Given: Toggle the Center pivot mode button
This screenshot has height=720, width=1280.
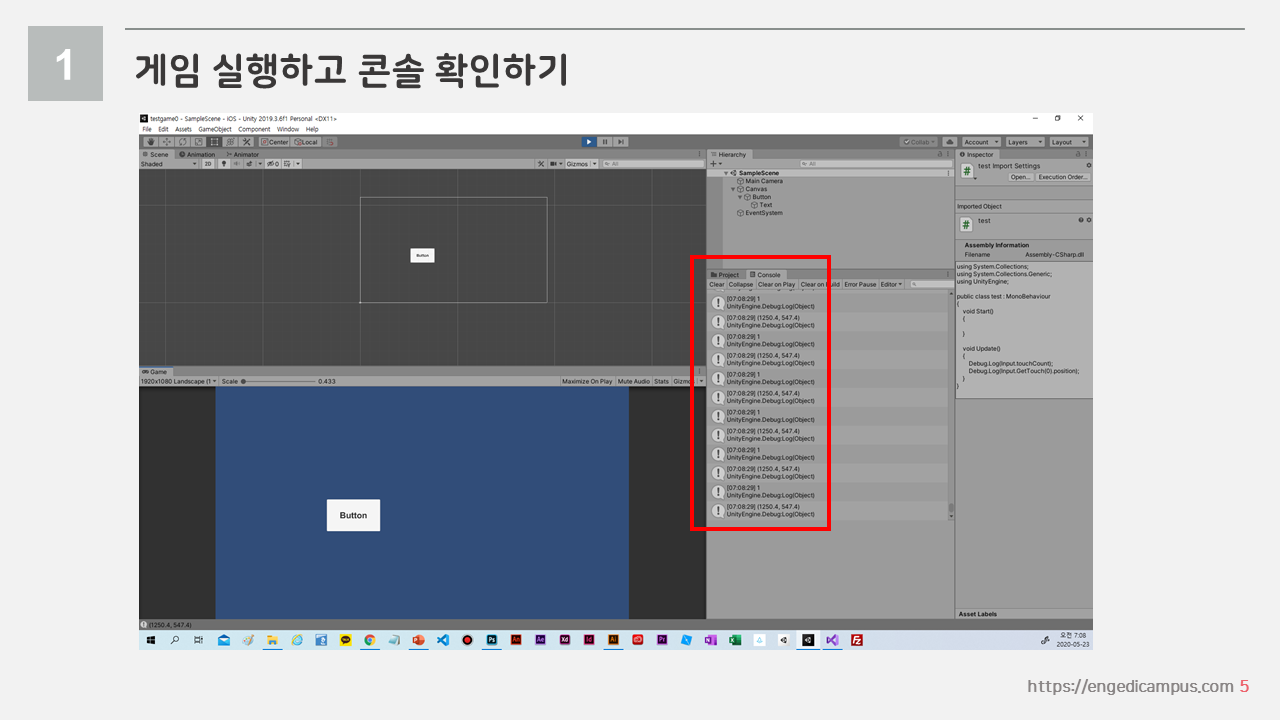Looking at the screenshot, I should (274, 142).
